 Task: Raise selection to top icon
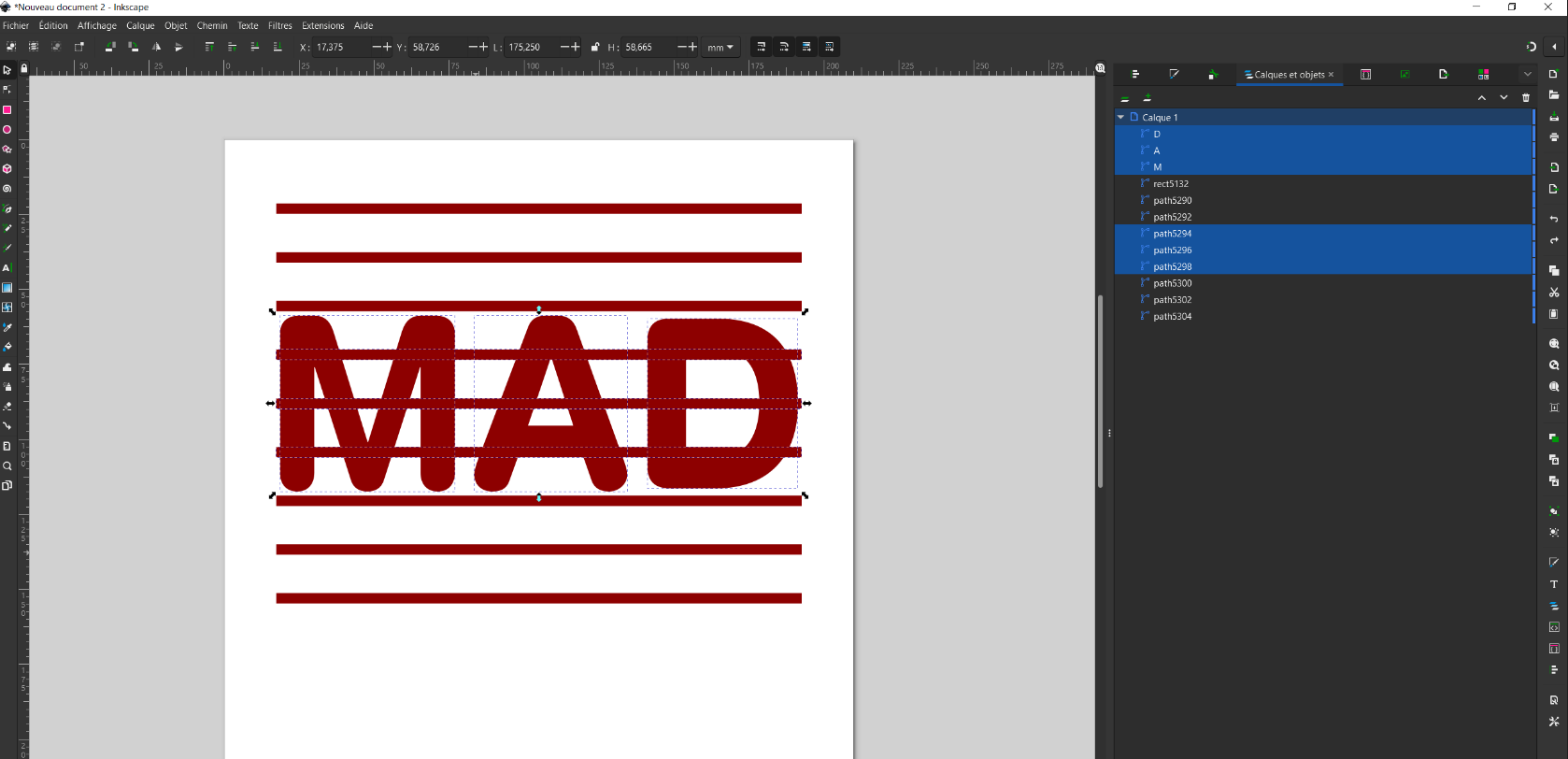(x=208, y=47)
